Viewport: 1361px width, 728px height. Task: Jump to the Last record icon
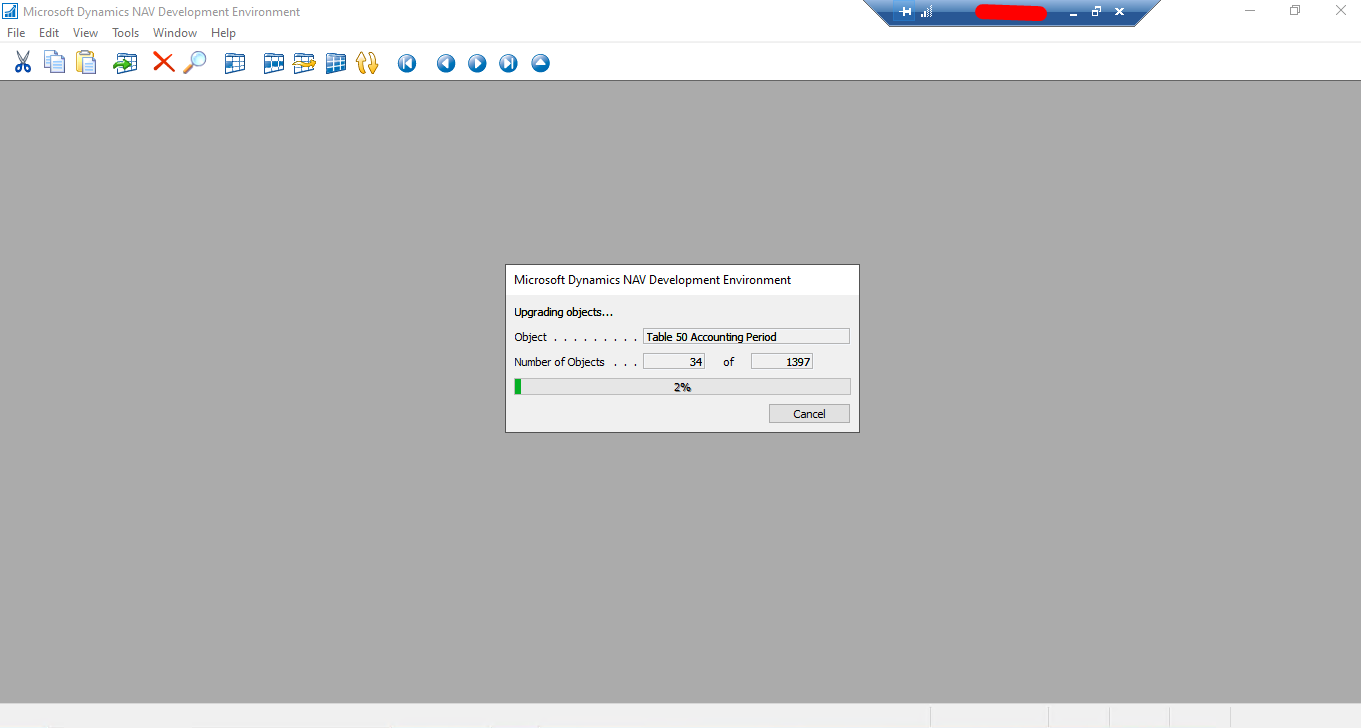tap(508, 64)
